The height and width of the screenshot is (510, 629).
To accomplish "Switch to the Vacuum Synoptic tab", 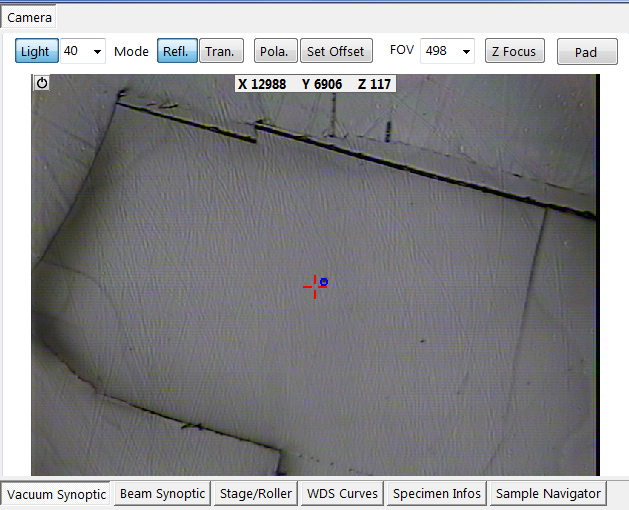I will tap(56, 494).
